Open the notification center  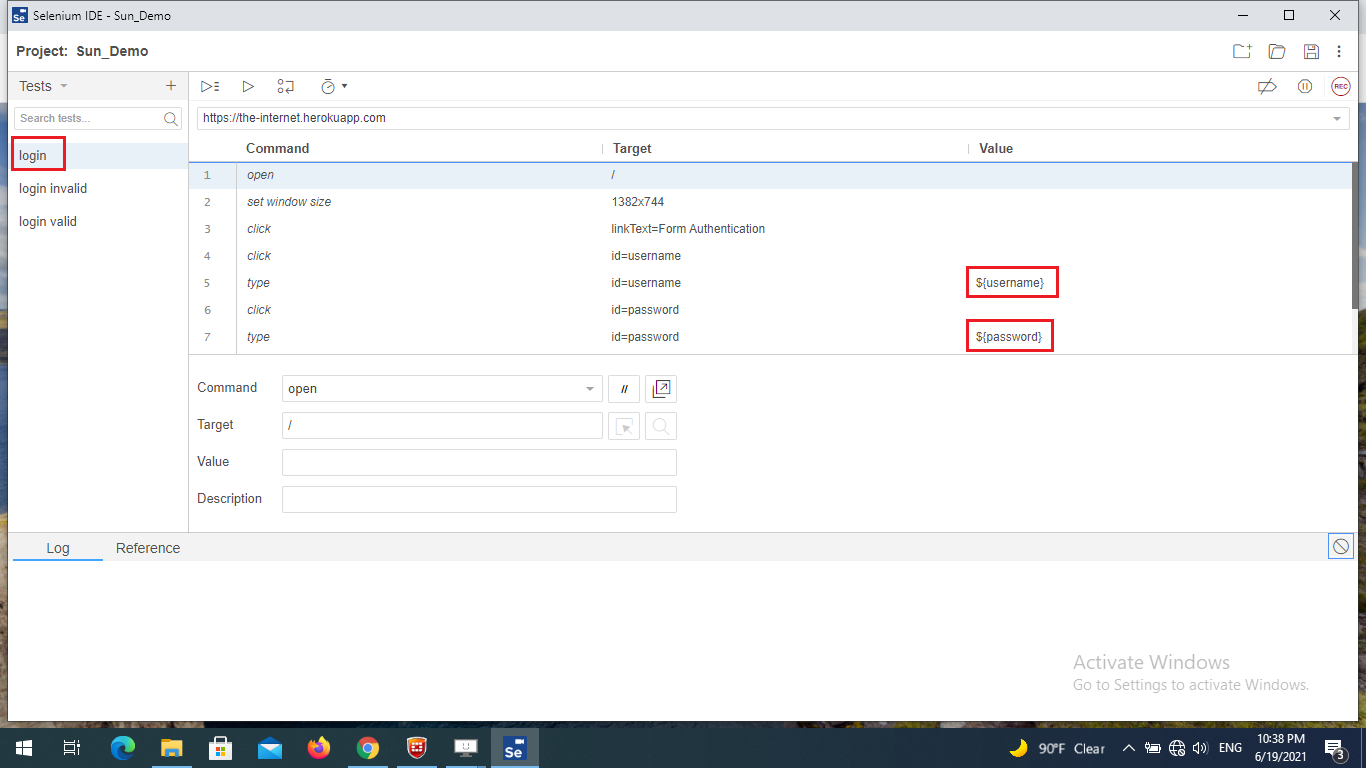[1334, 748]
